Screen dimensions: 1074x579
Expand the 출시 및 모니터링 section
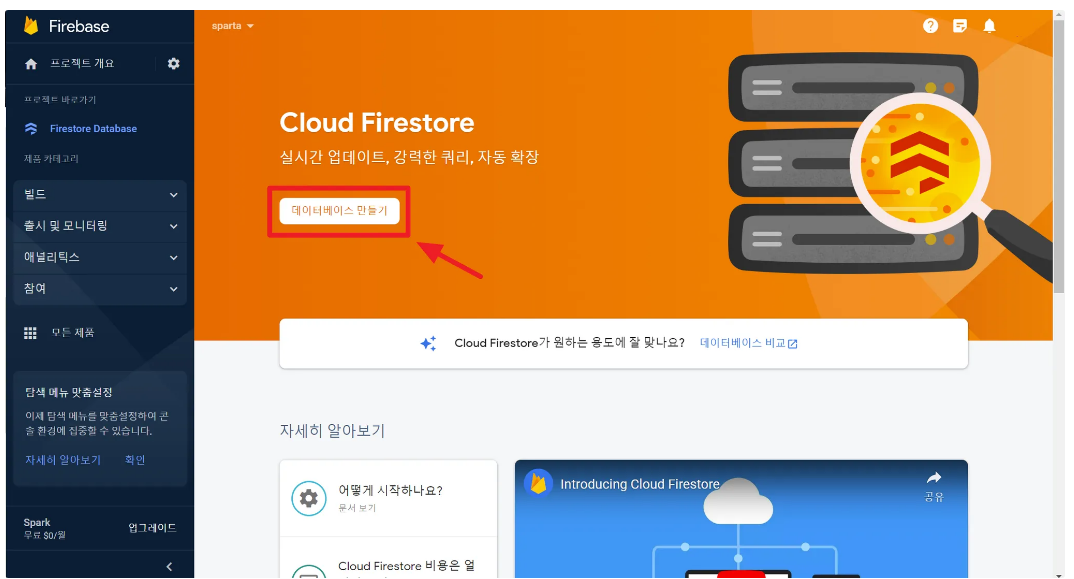tap(100, 226)
